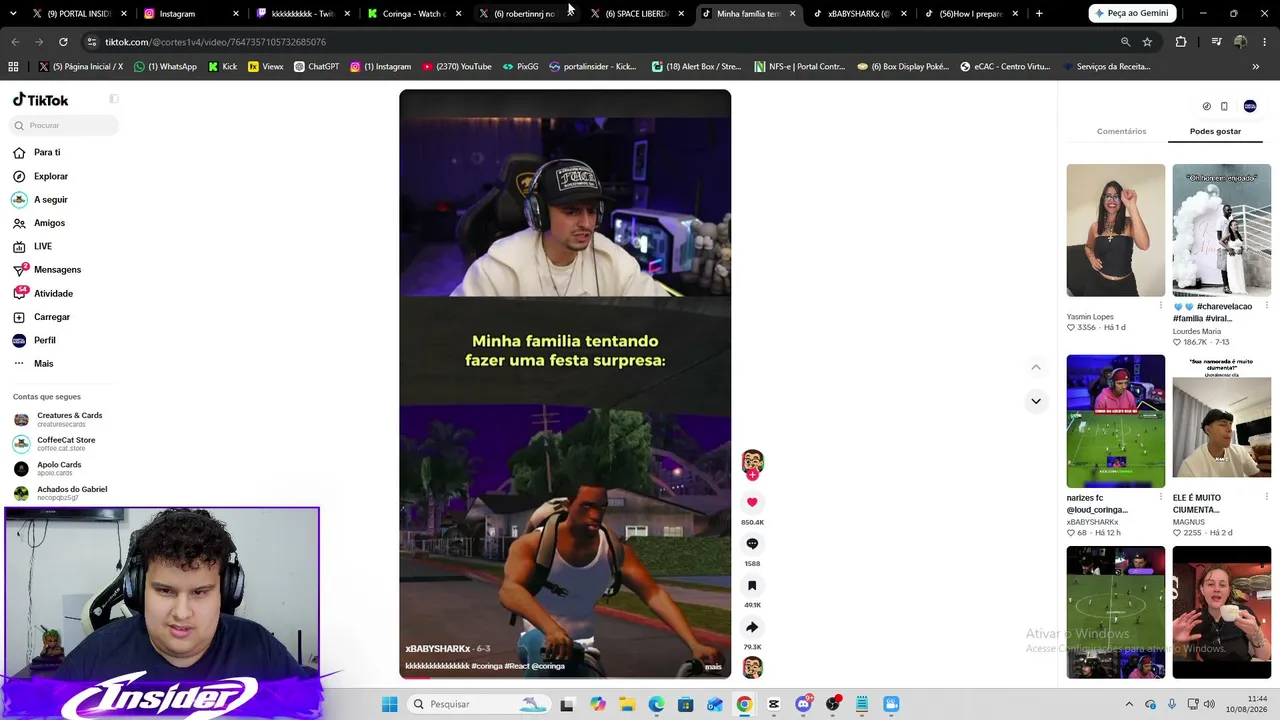Open Discord from the taskbar
1280x720 pixels.
click(803, 704)
